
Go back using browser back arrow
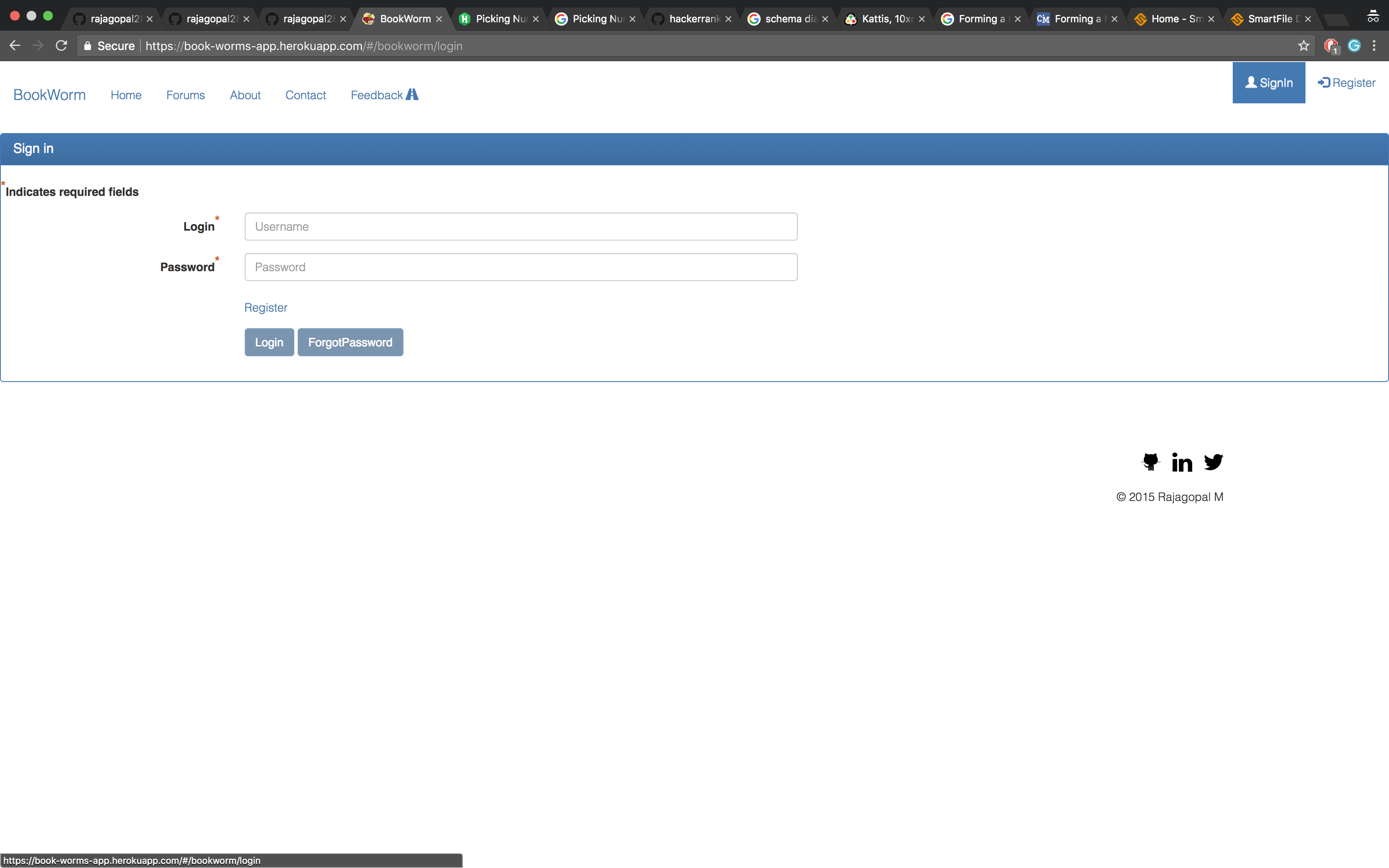coord(15,46)
